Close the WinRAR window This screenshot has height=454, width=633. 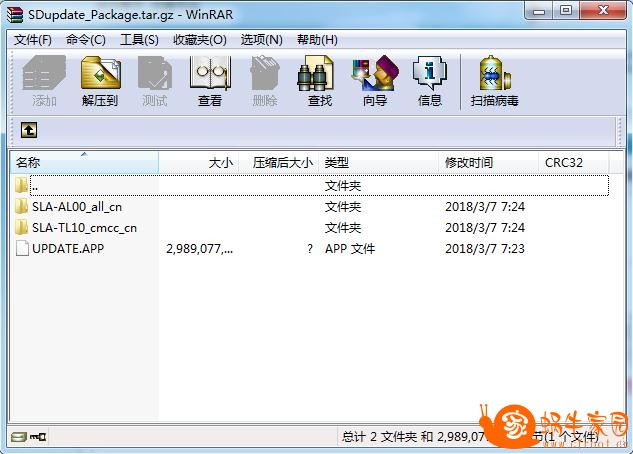point(603,11)
